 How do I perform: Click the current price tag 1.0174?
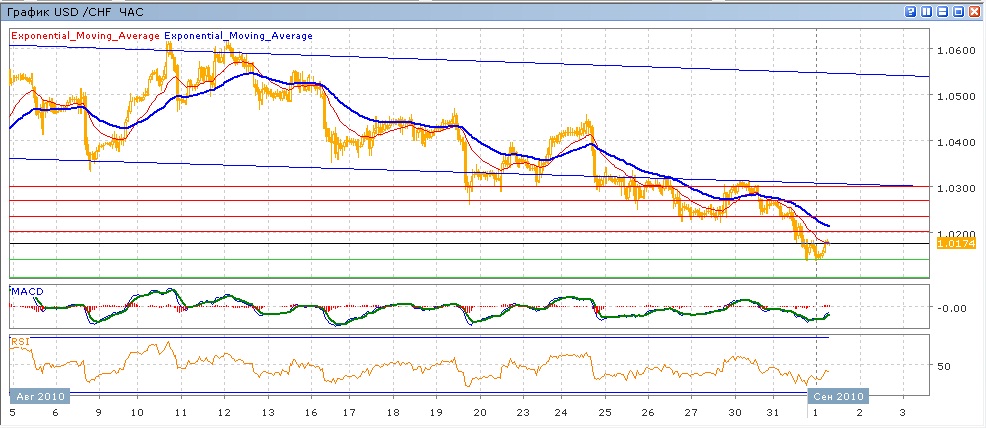(x=951, y=242)
